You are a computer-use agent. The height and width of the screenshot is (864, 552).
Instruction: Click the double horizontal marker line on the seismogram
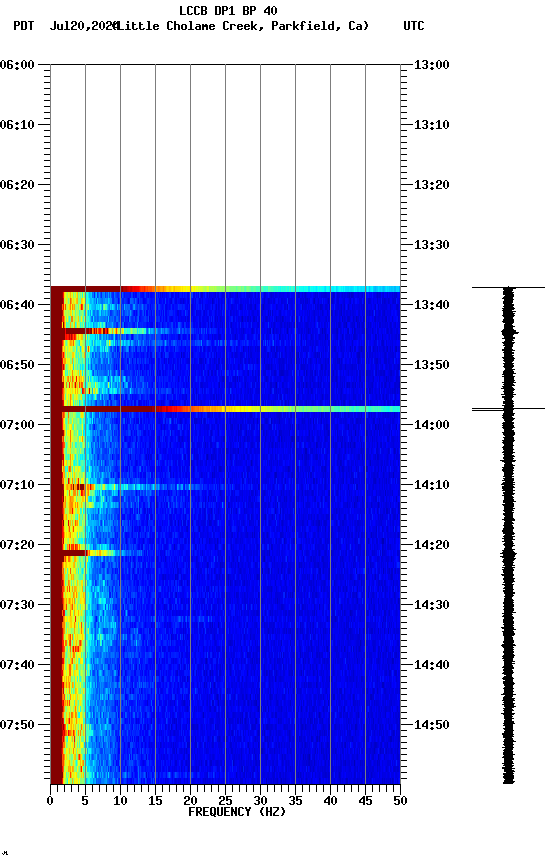[x=508, y=409]
